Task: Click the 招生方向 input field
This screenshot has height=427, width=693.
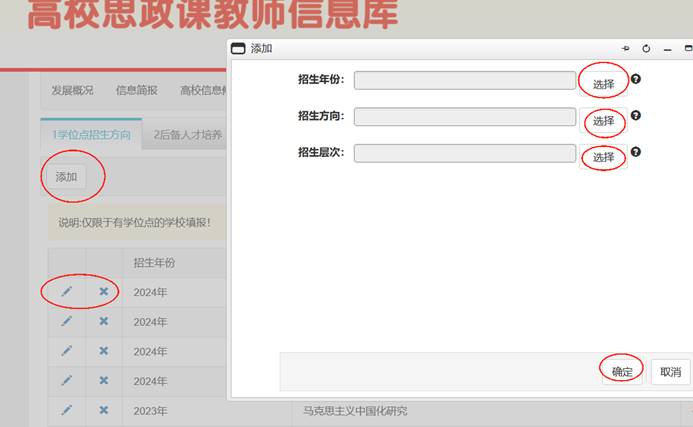Action: click(x=464, y=117)
